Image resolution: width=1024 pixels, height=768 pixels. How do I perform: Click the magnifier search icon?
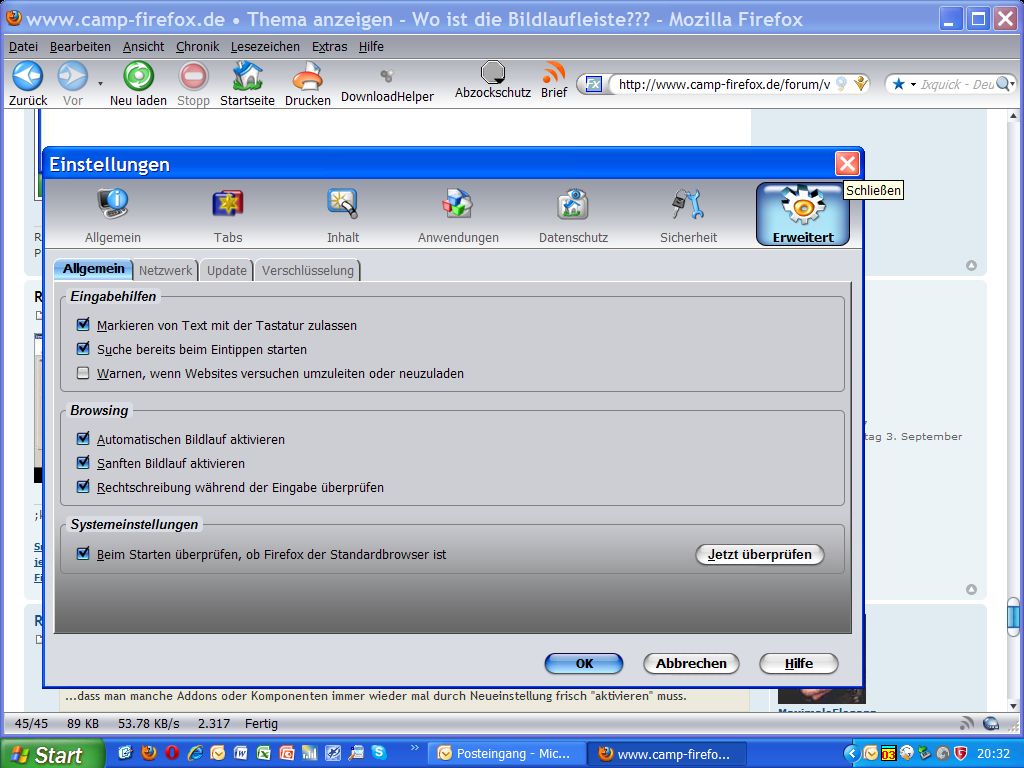pyautogui.click(x=1003, y=84)
